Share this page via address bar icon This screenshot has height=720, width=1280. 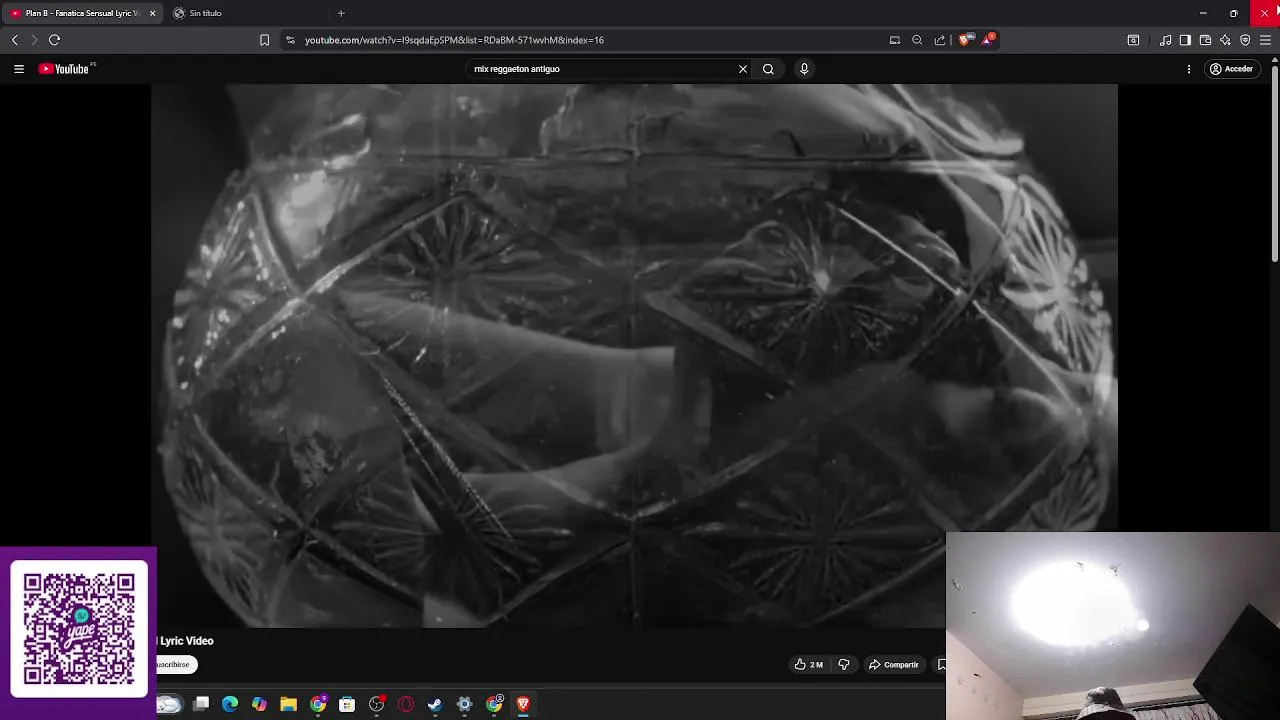pos(940,40)
